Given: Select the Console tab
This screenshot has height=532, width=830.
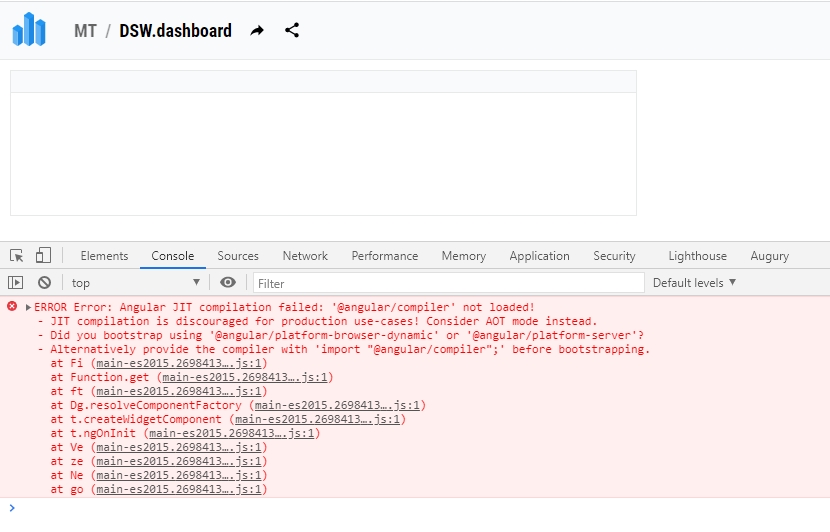Looking at the screenshot, I should tap(173, 256).
